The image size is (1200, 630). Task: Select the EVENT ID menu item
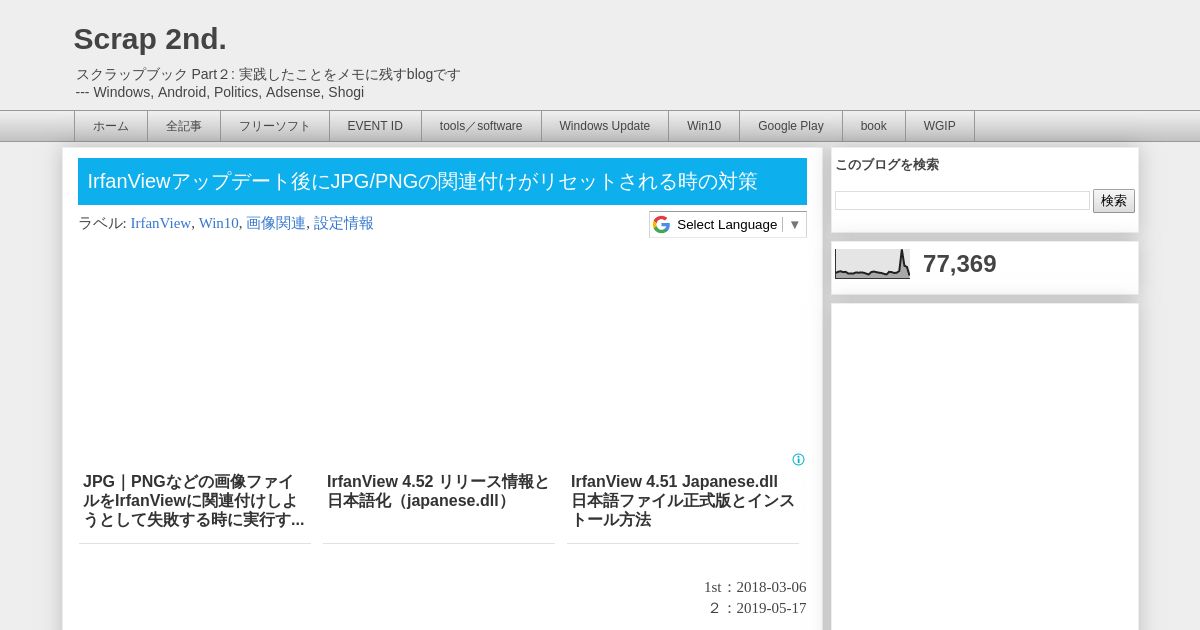[x=375, y=126]
